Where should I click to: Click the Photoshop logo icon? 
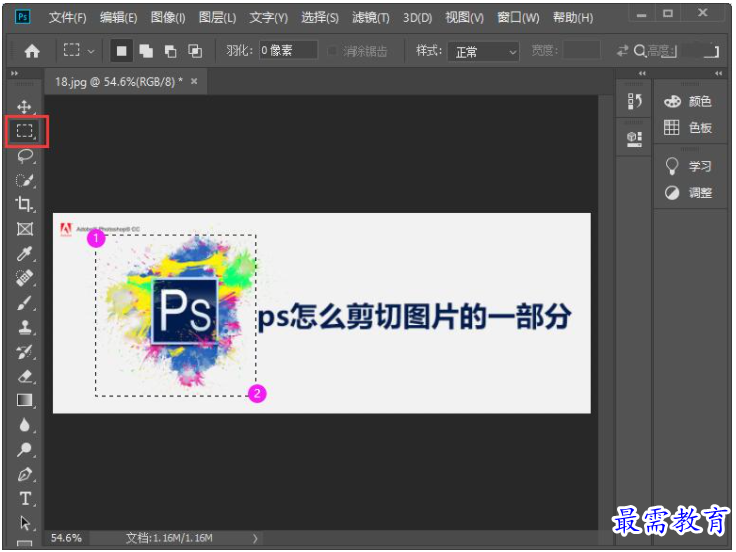23,17
